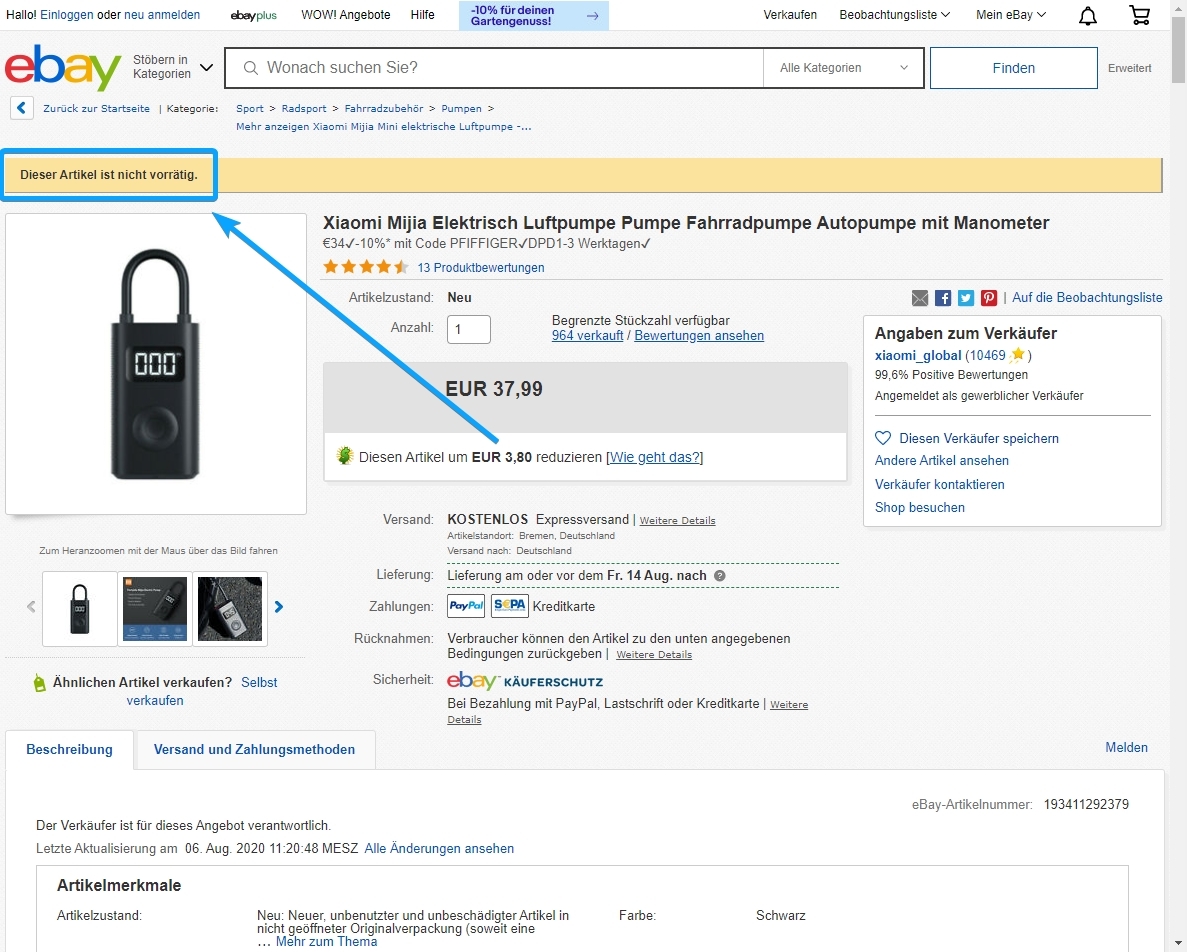Switch to Versand und Zahlungsmethoden tab

click(x=254, y=750)
